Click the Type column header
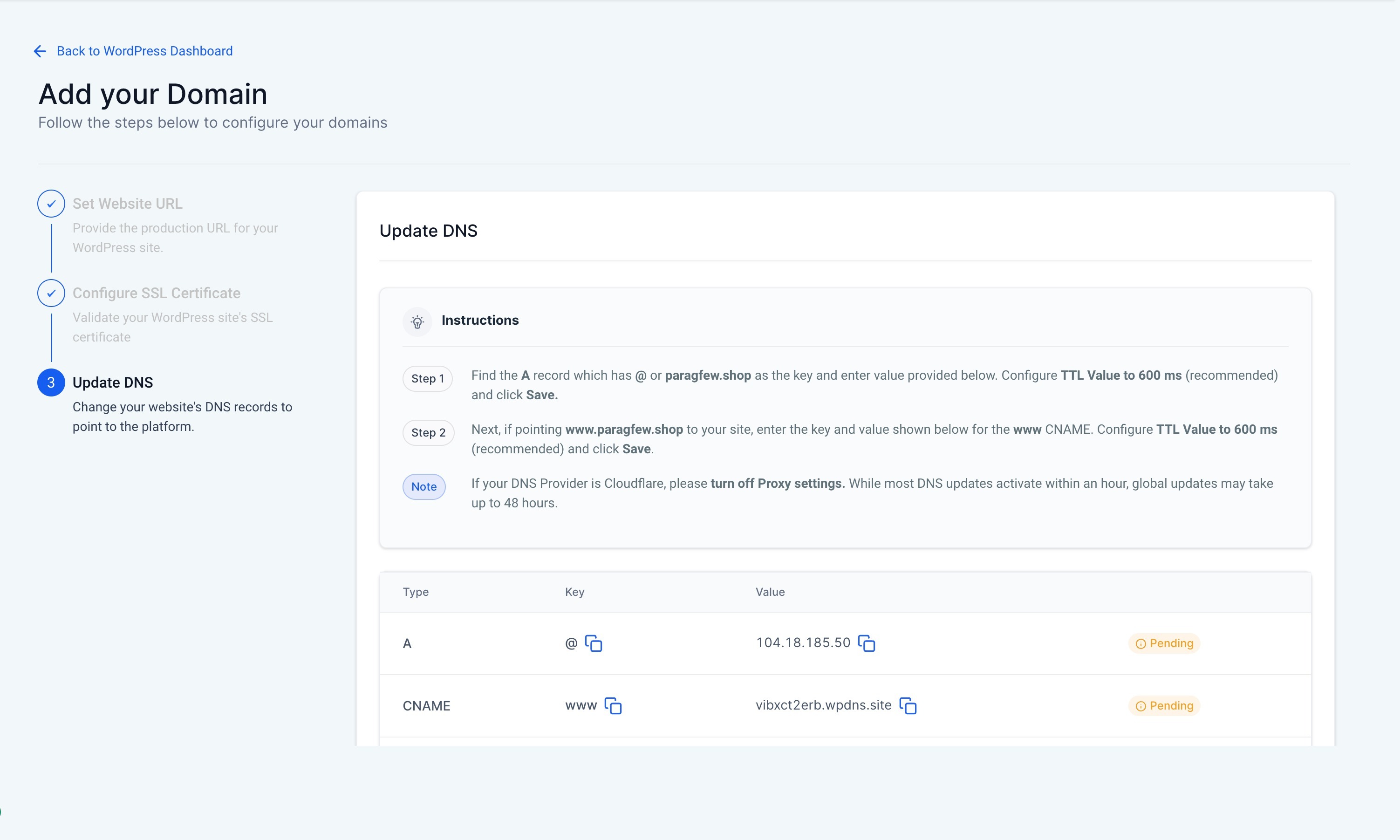 point(416,592)
